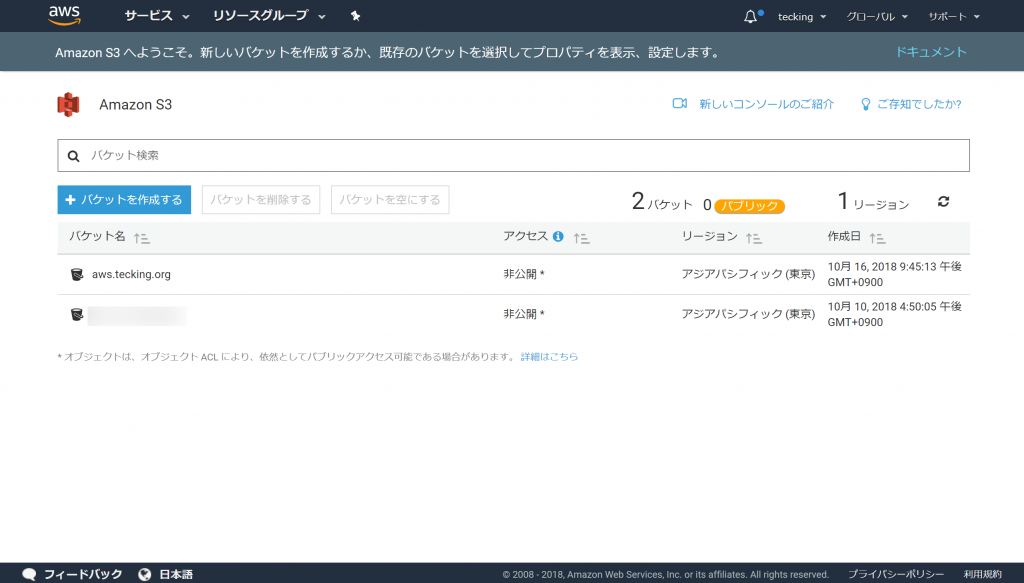This screenshot has width=1024, height=583.
Task: Click the ご存知でしたか? link
Action: (x=919, y=104)
